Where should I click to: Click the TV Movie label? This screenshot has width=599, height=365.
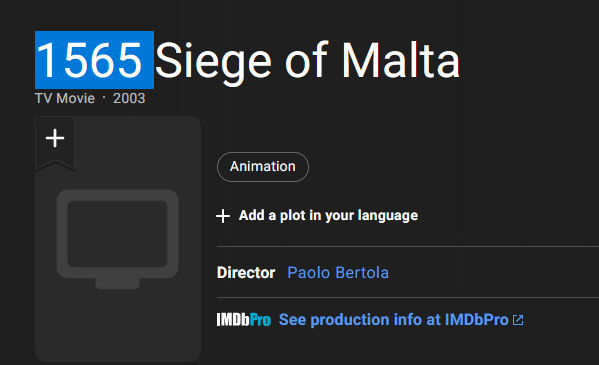(65, 99)
